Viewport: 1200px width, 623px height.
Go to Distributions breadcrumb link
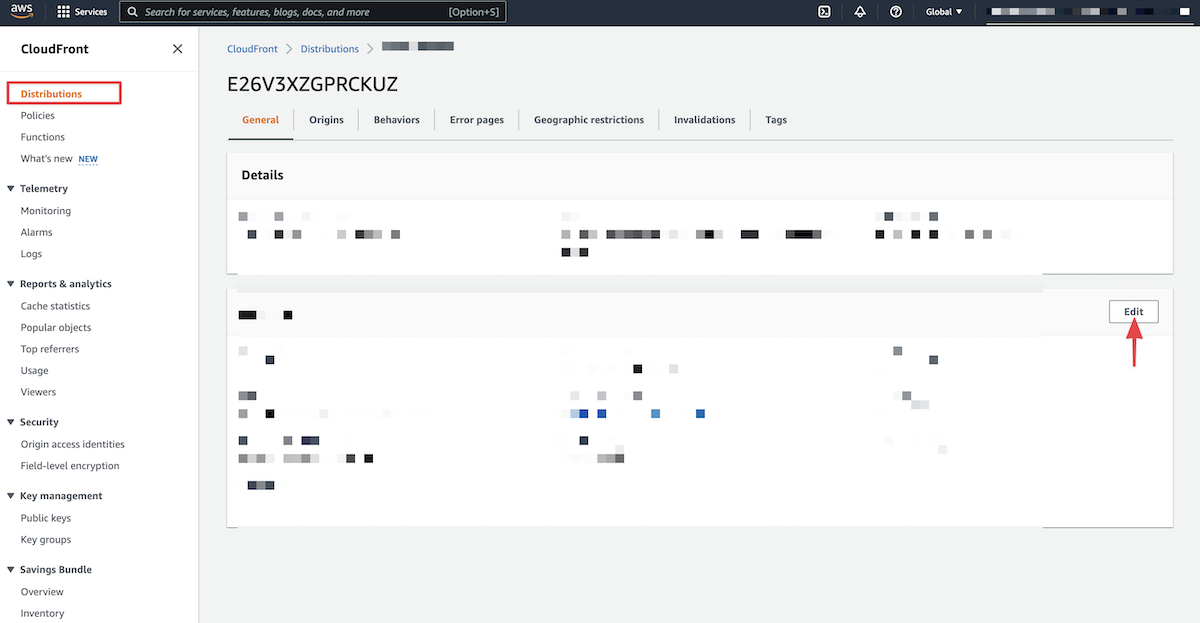pos(329,49)
